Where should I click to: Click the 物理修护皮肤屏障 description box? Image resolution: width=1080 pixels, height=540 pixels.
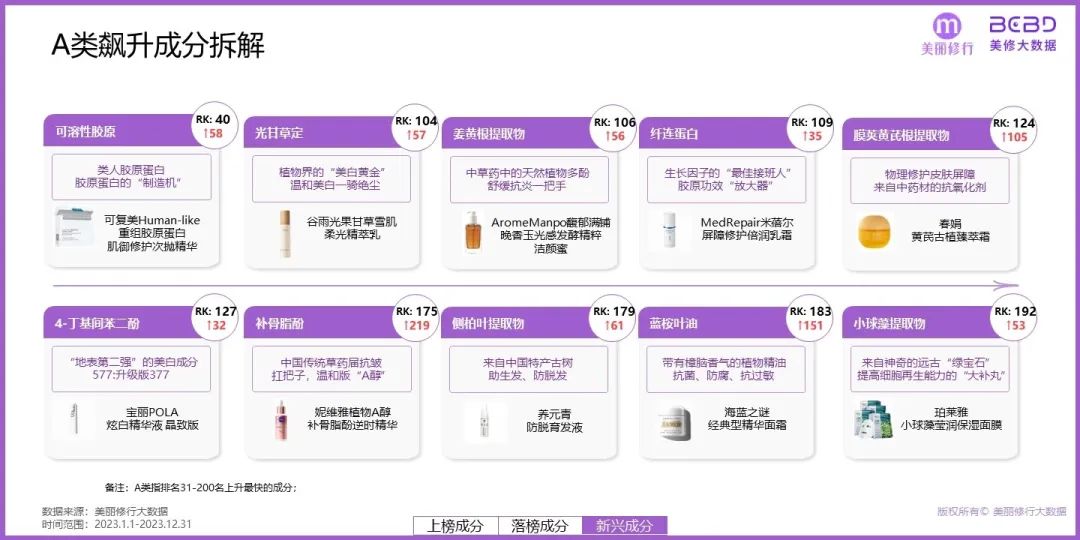tap(930, 180)
